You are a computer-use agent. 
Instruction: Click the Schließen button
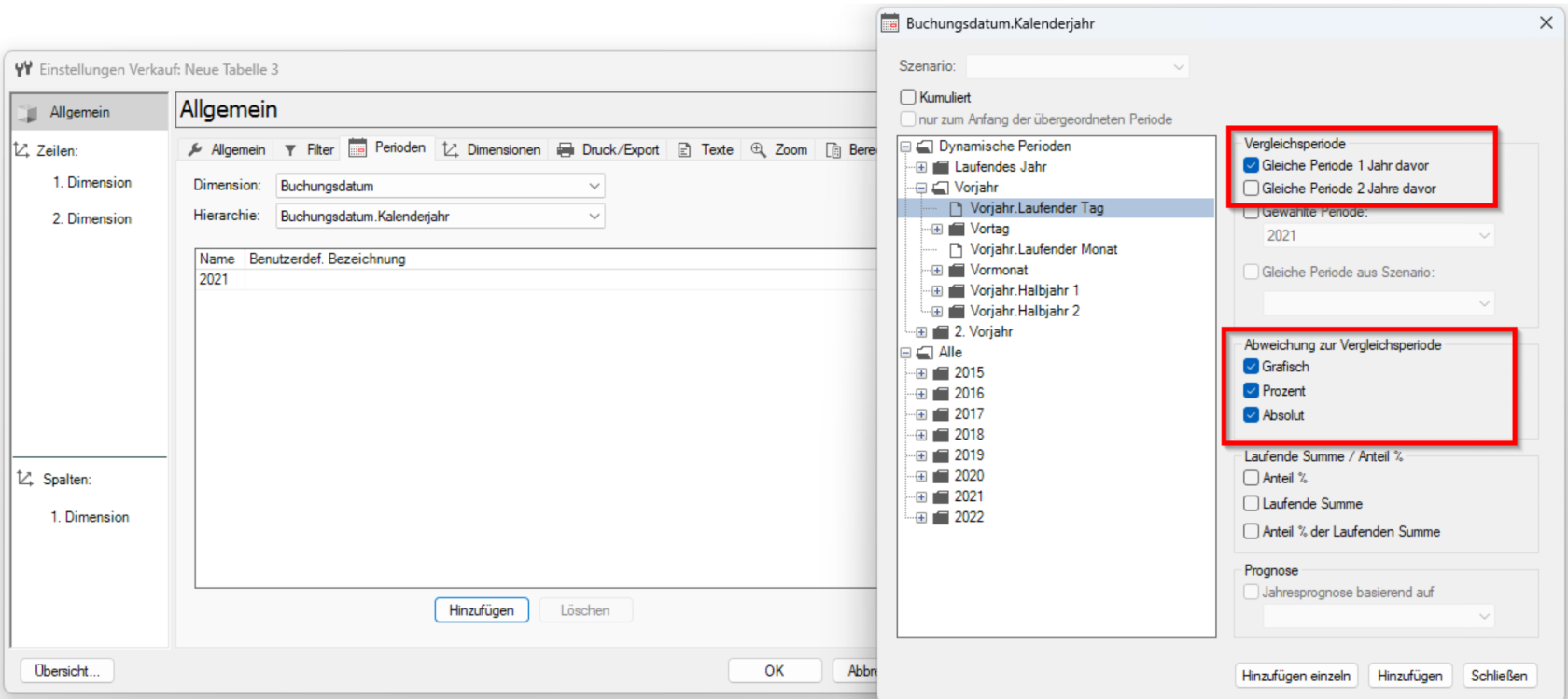point(1499,676)
